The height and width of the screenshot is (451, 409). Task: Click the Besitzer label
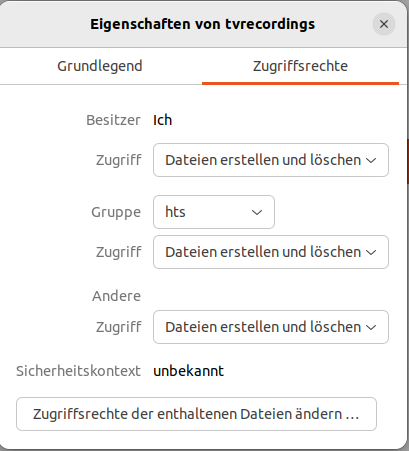pyautogui.click(x=113, y=120)
